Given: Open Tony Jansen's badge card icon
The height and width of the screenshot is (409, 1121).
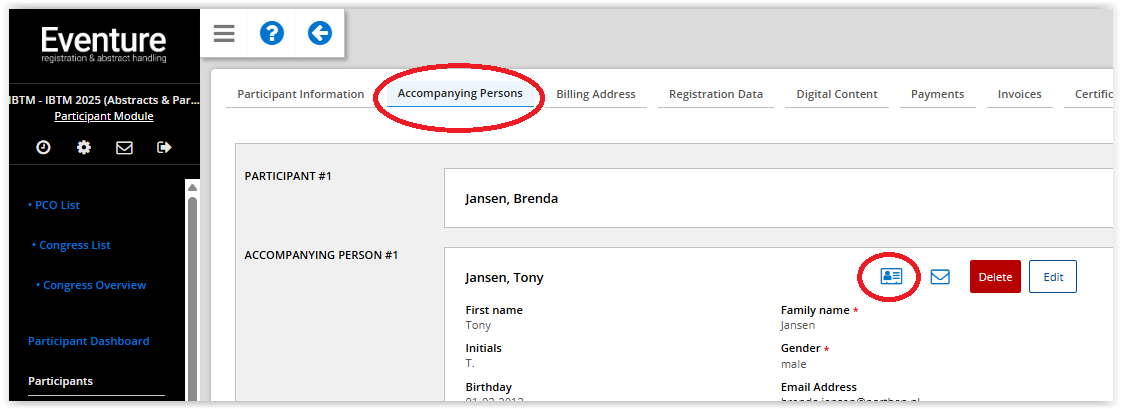Looking at the screenshot, I should (x=891, y=277).
